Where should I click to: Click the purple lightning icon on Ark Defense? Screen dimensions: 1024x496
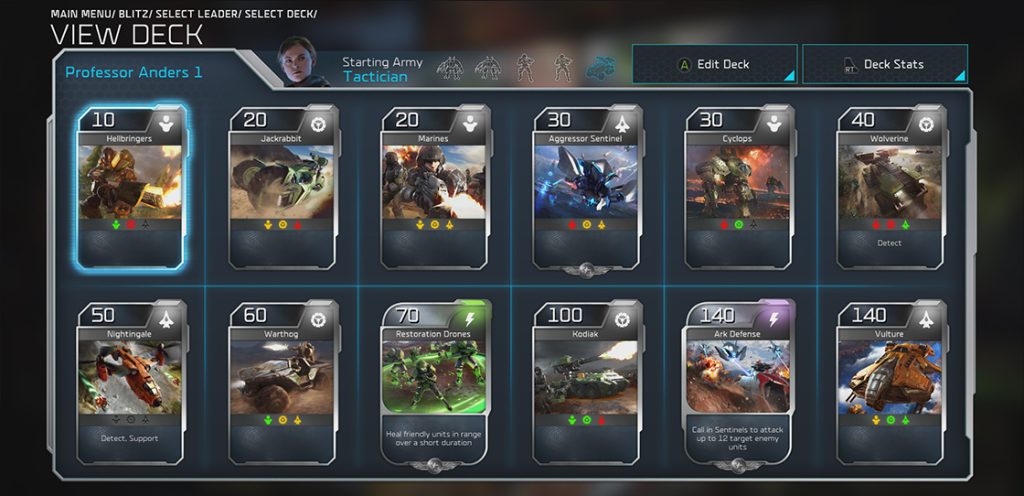(774, 318)
